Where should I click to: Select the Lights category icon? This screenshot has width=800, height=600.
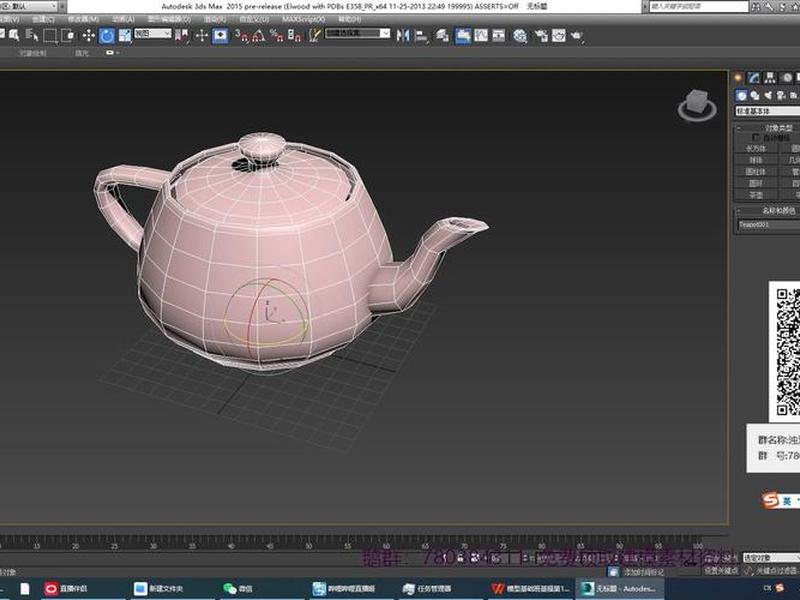coord(768,95)
